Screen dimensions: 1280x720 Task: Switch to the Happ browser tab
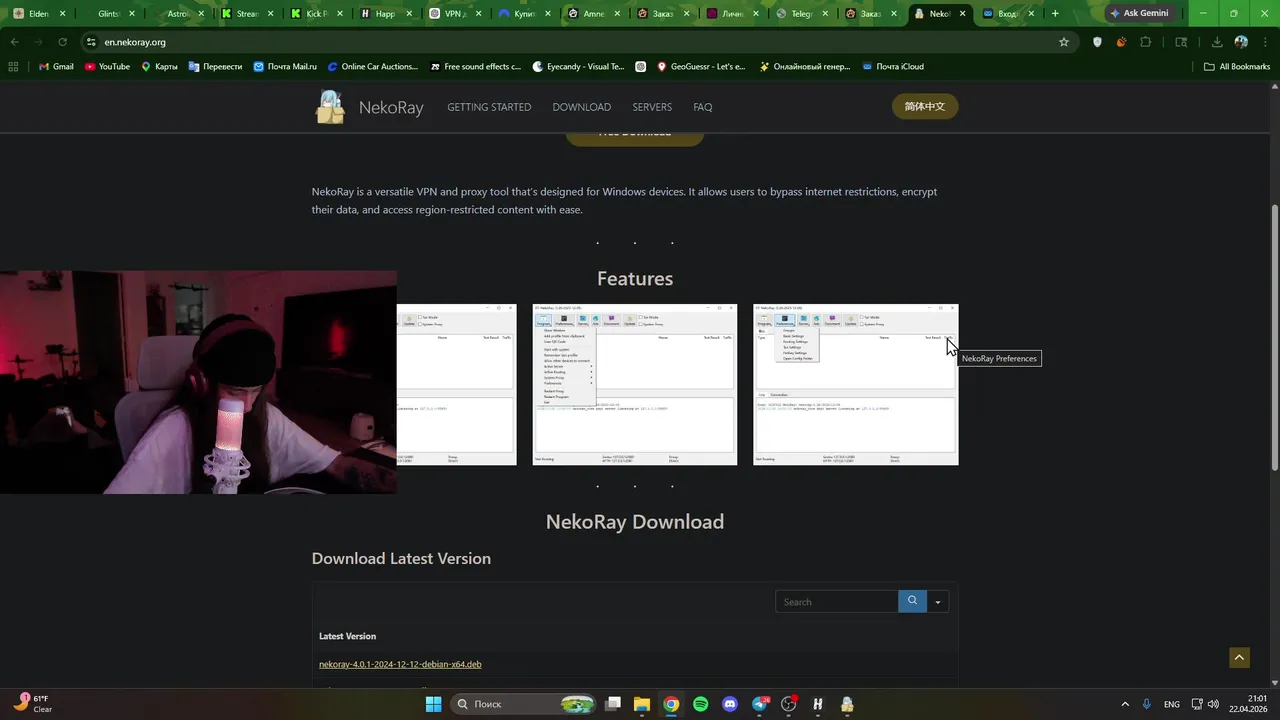[385, 14]
